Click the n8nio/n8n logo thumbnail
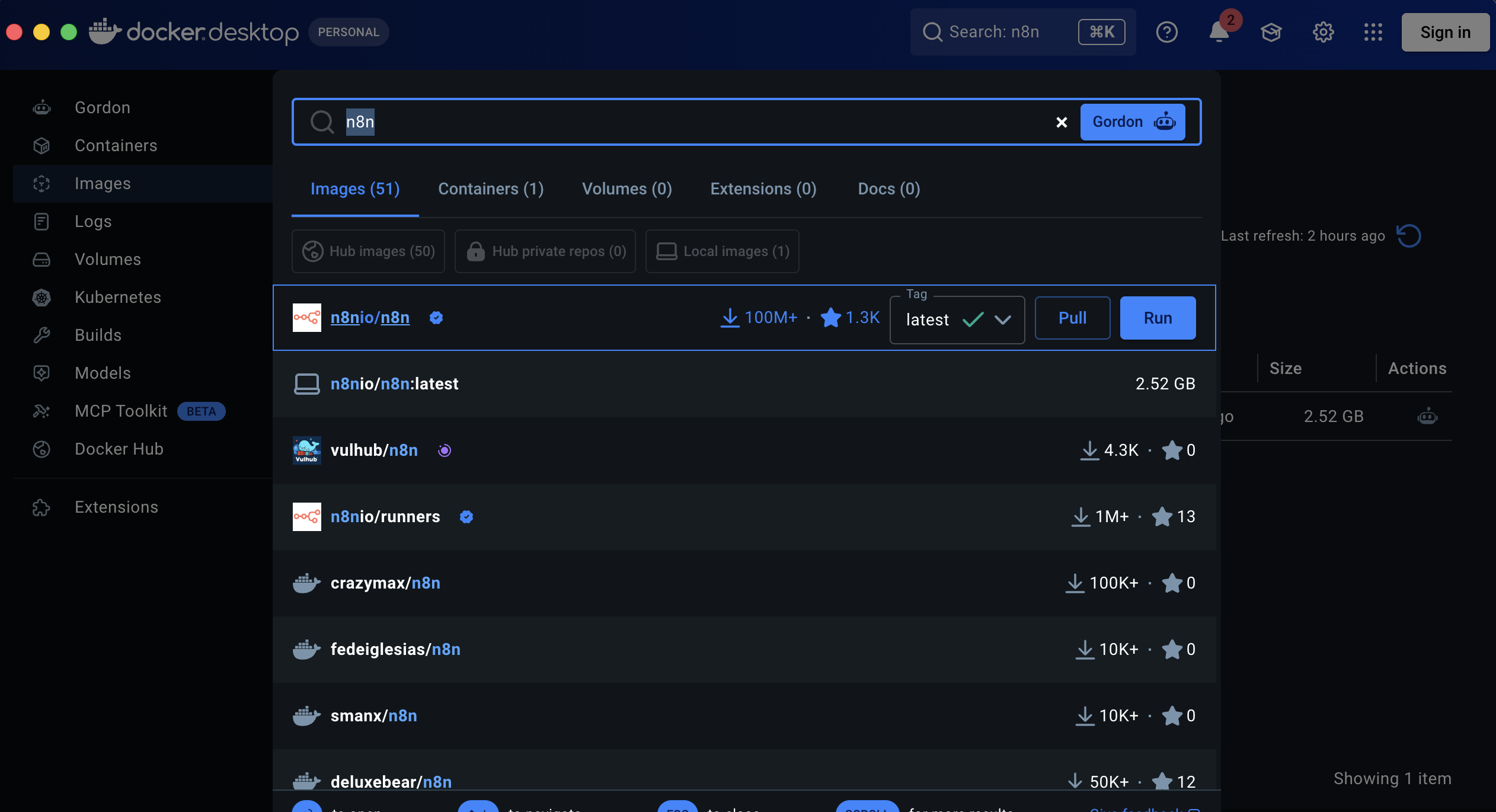Screen dimensions: 1496x812 coord(307,318)
